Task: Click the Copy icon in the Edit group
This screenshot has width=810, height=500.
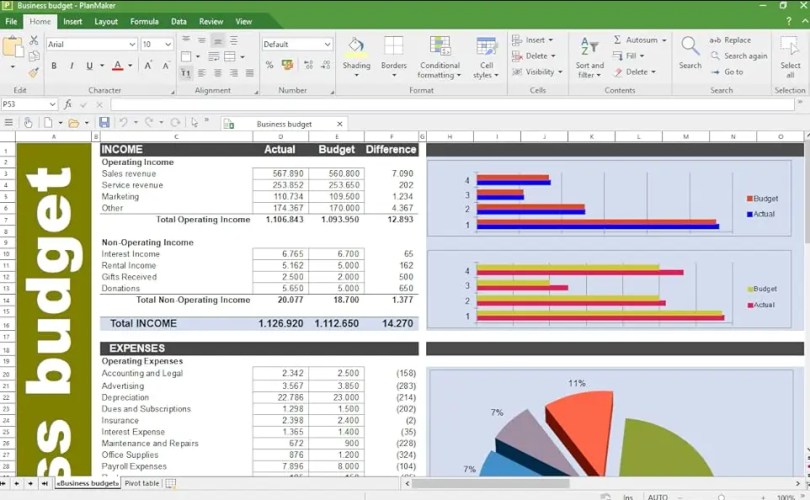Action: [34, 56]
